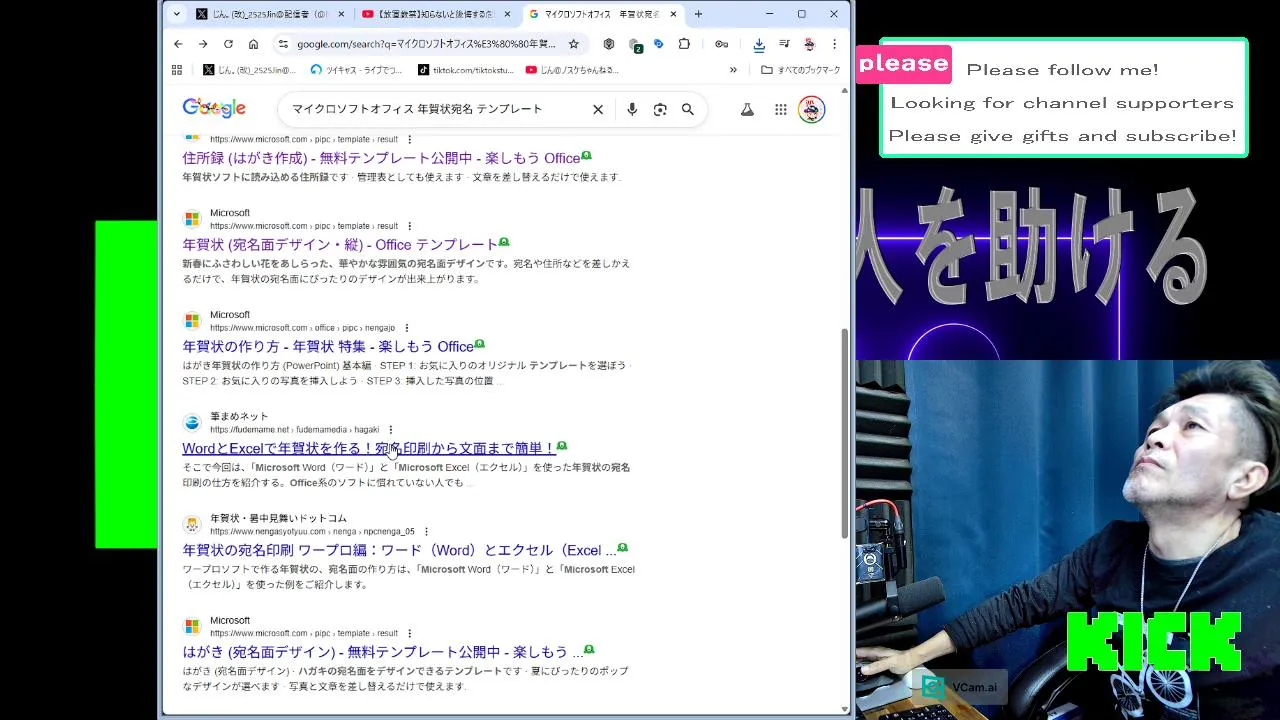Open WordとExcelで年賀状を作る result link

click(368, 448)
